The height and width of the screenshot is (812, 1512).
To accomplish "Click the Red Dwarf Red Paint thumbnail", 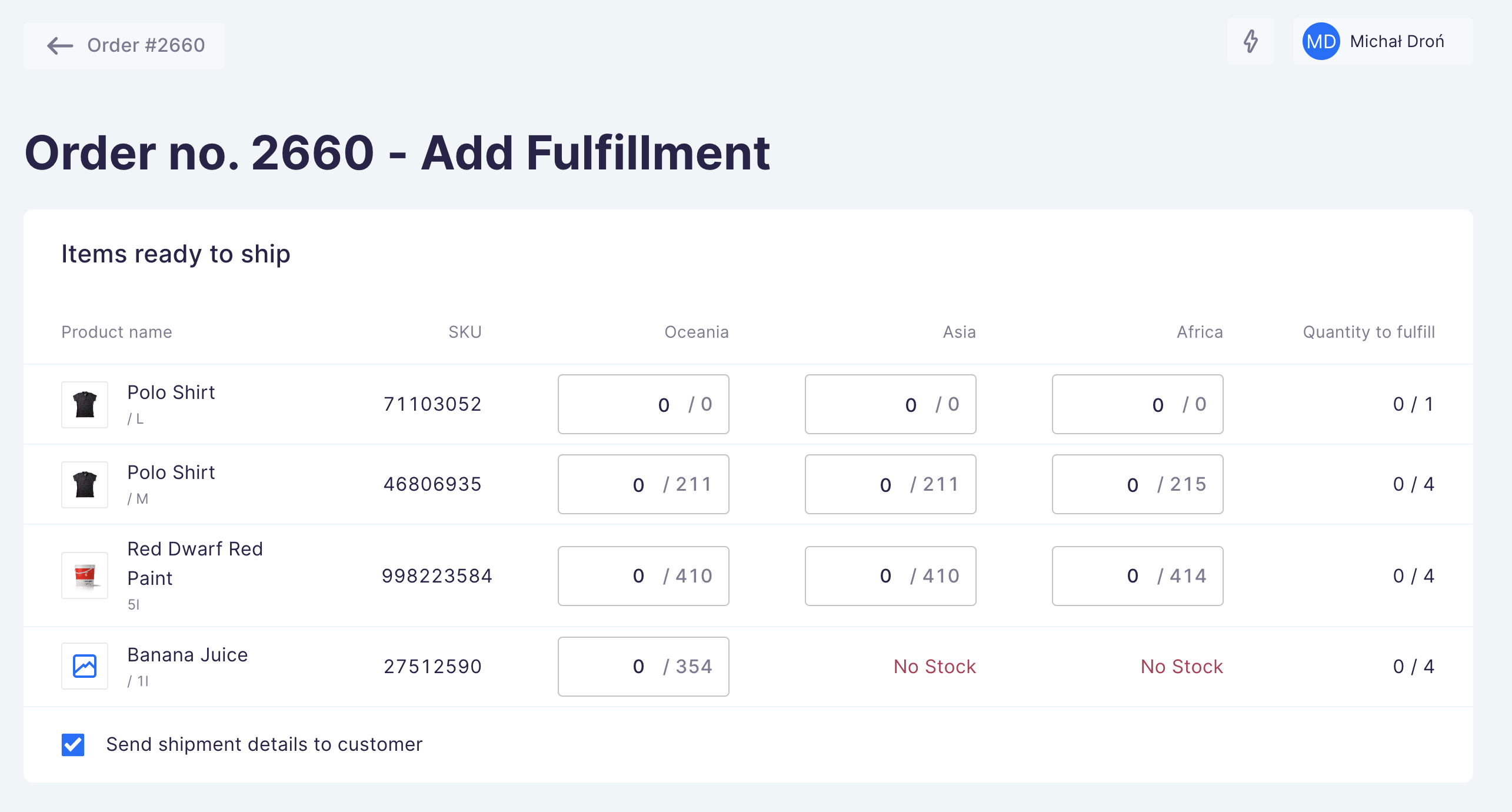I will pos(84,575).
